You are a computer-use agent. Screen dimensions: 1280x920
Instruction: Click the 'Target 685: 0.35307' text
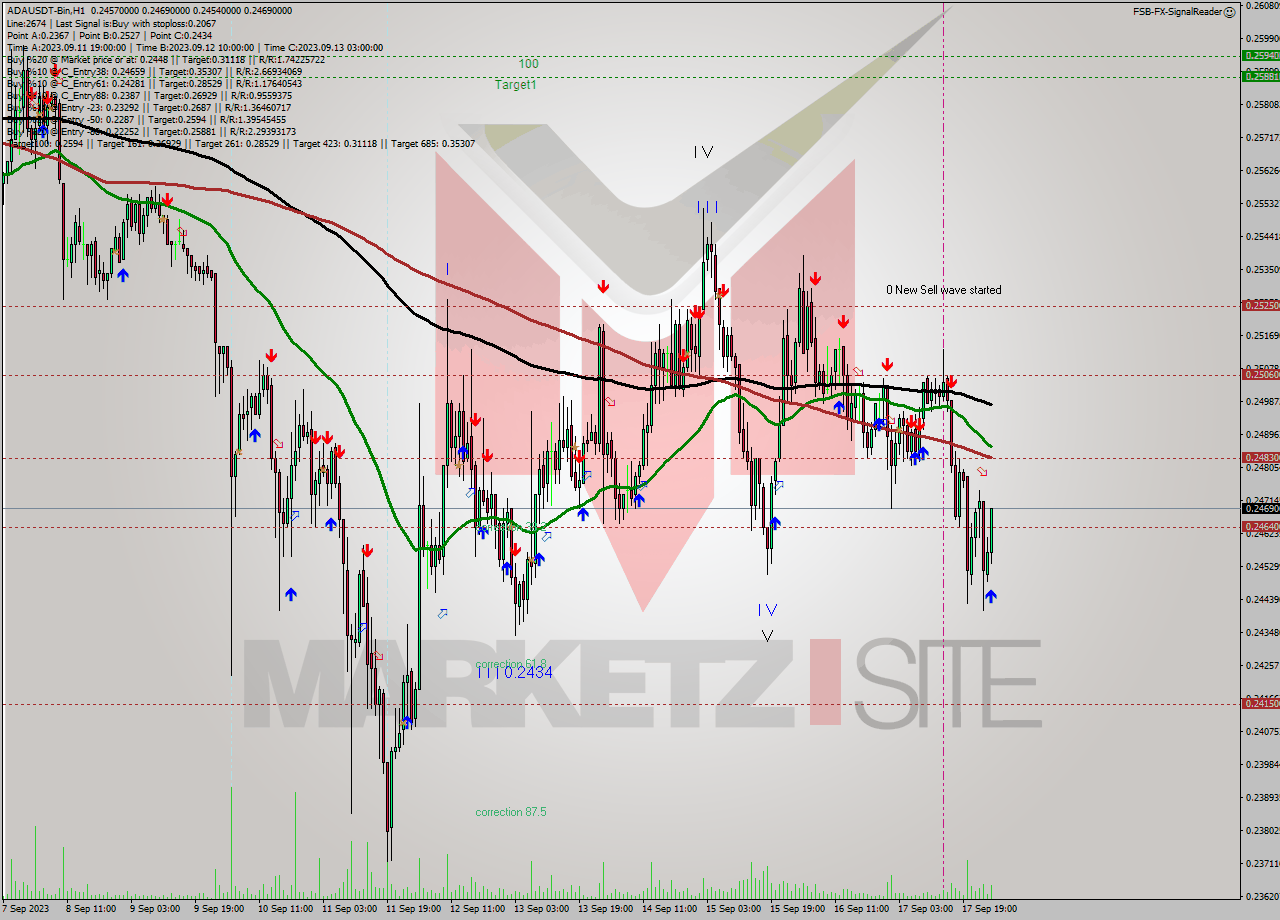pos(433,144)
